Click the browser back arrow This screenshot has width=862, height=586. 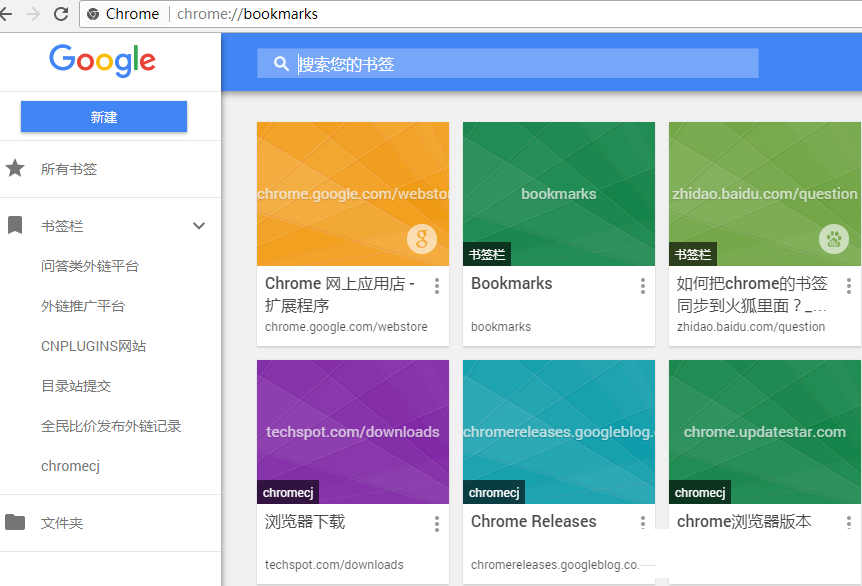[x=5, y=14]
